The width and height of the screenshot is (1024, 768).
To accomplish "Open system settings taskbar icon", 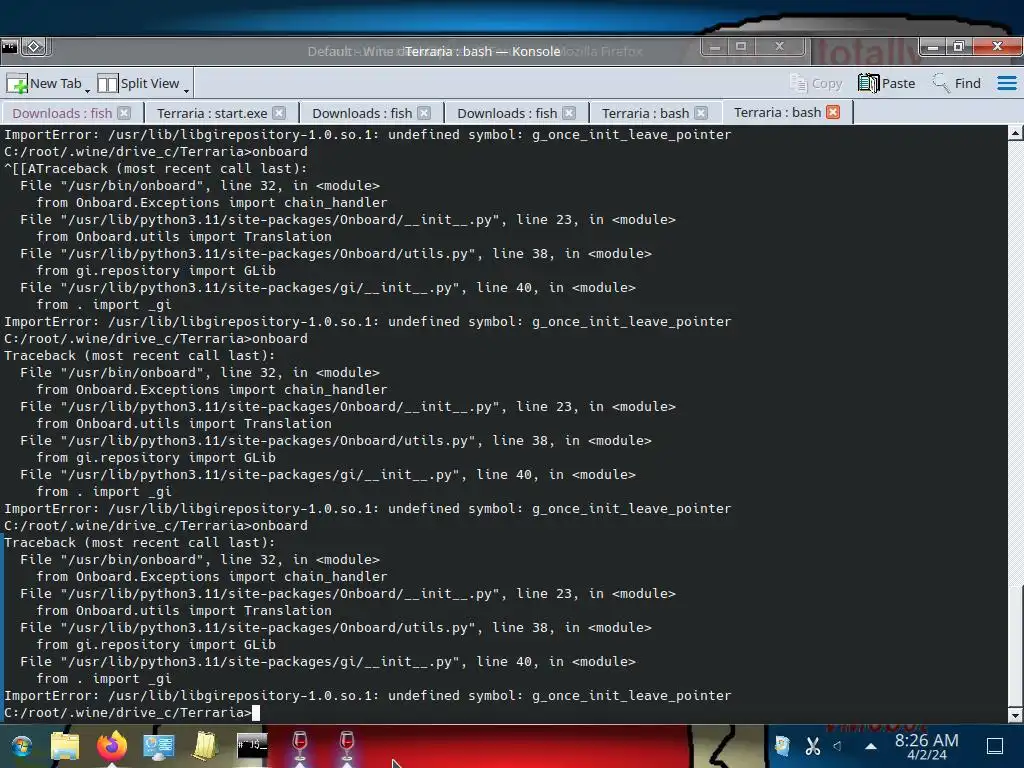I will tap(159, 746).
